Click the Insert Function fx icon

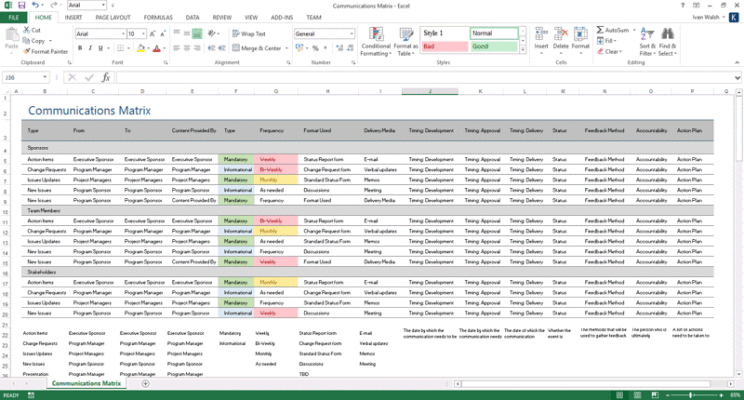(106, 77)
